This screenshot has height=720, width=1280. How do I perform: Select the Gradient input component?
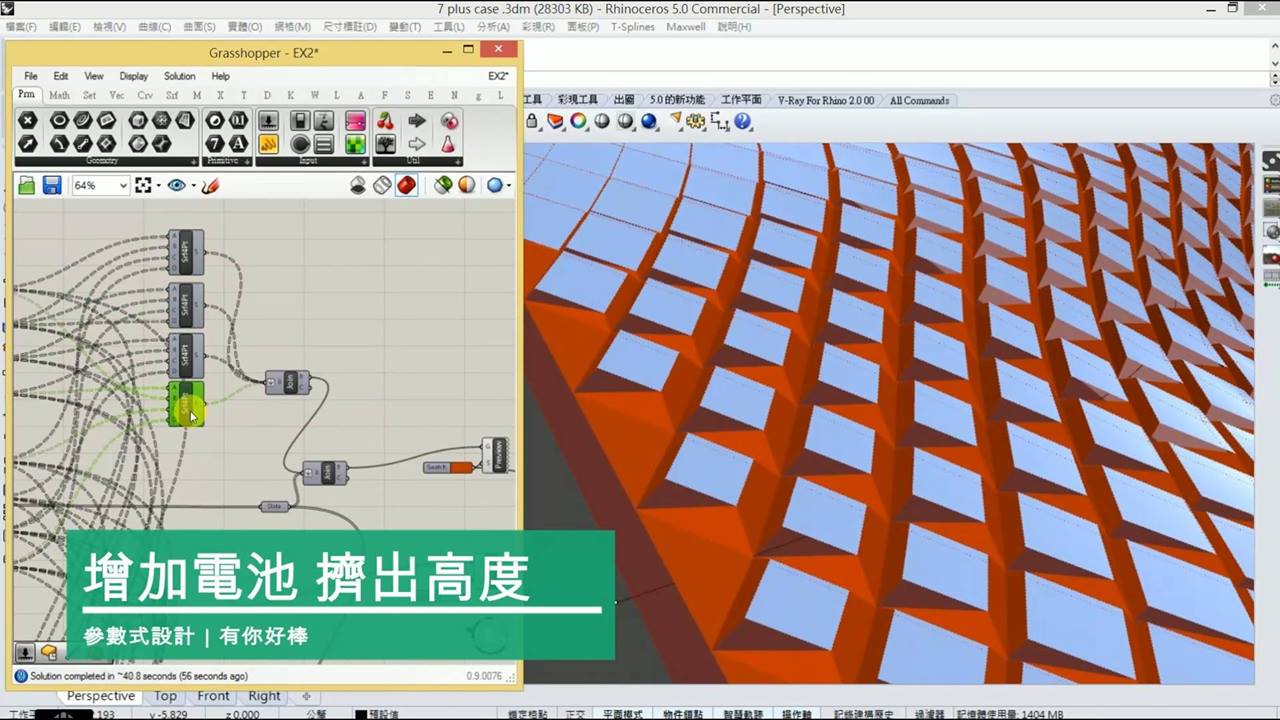click(355, 120)
